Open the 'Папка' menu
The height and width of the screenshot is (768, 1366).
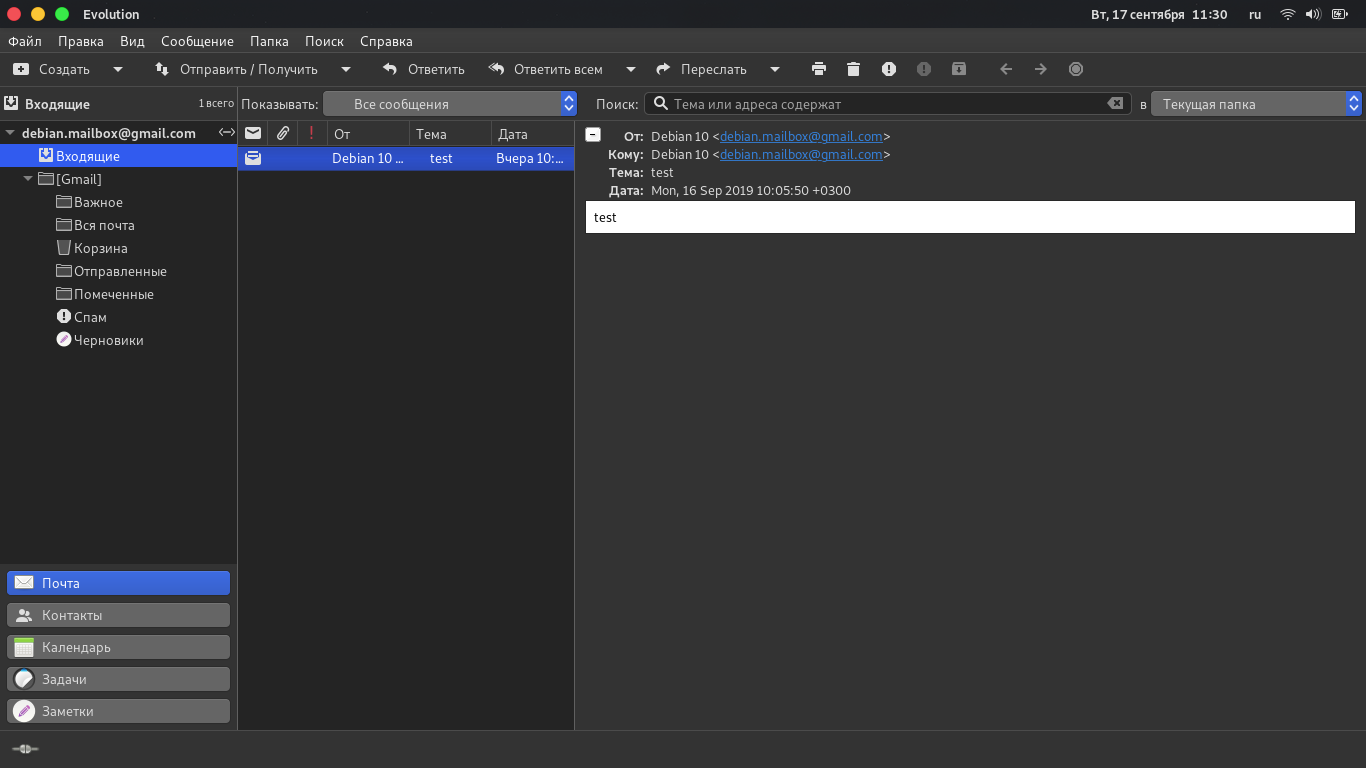(269, 41)
